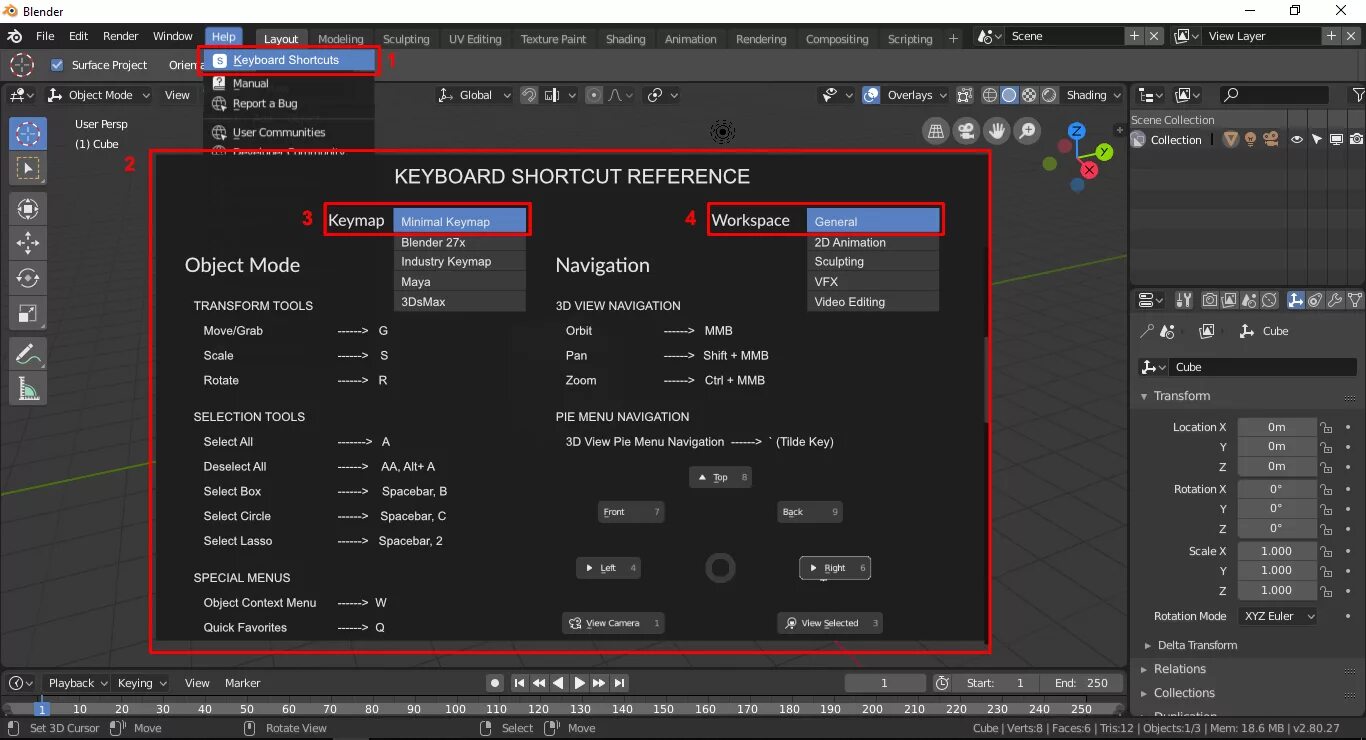Play the animation in reverse
Screen dimensions: 1366x740
(559, 683)
